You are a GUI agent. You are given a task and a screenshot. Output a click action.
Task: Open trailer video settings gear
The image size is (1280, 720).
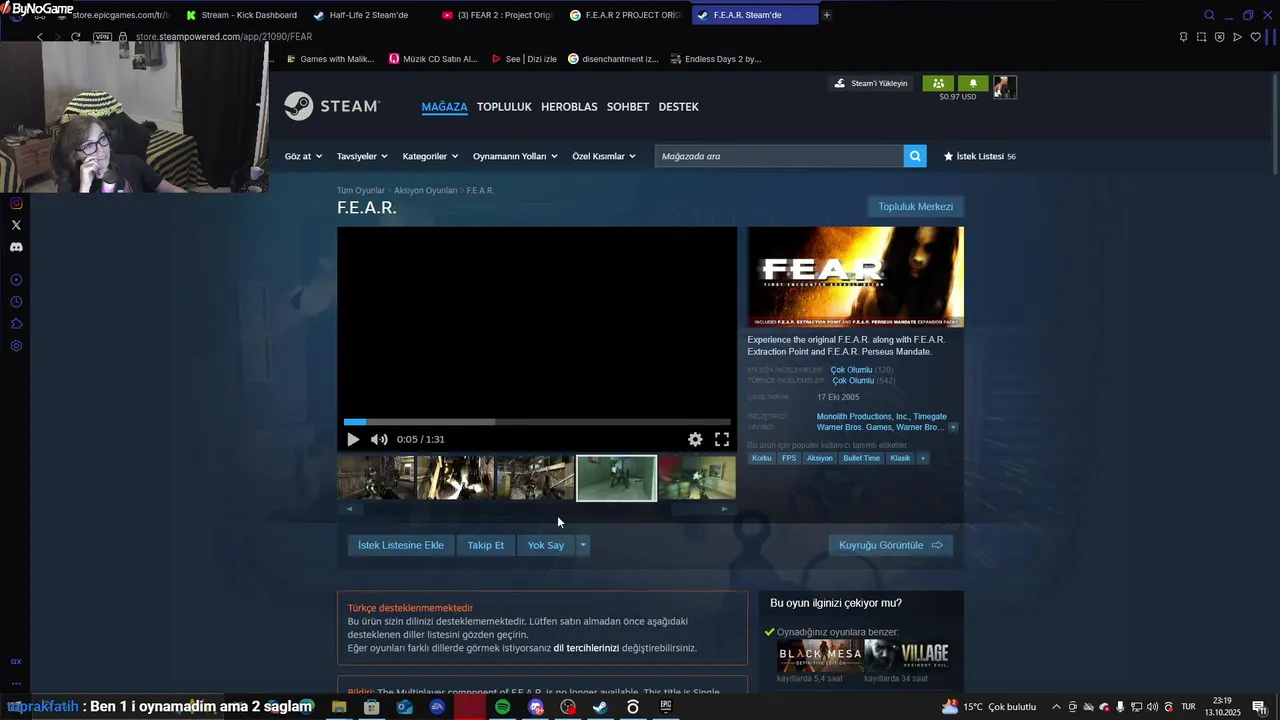[695, 439]
